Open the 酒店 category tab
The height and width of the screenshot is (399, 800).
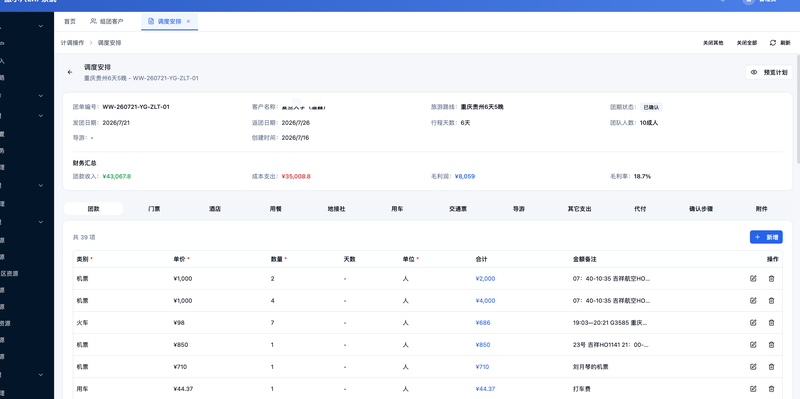pyautogui.click(x=215, y=209)
